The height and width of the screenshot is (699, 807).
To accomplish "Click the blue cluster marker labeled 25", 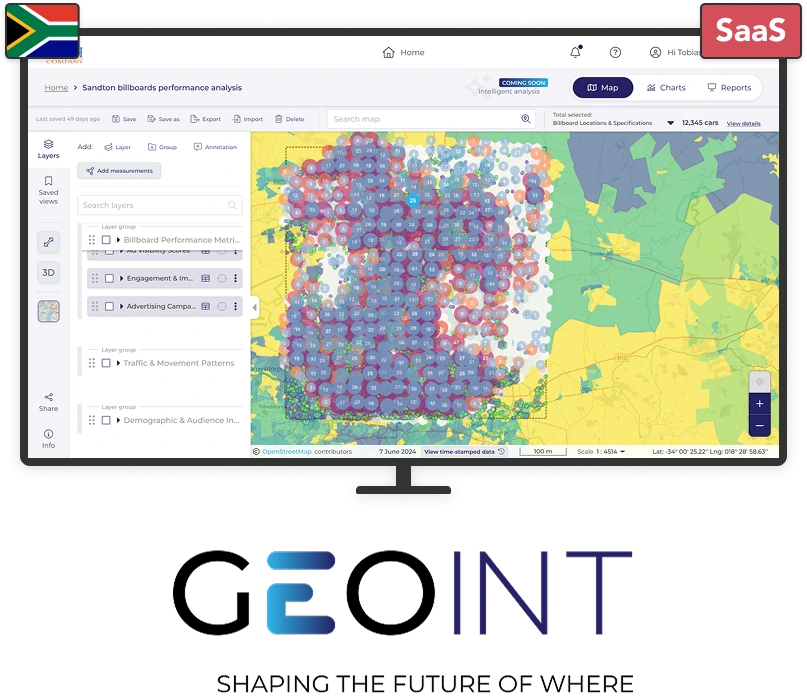I will click(x=412, y=200).
